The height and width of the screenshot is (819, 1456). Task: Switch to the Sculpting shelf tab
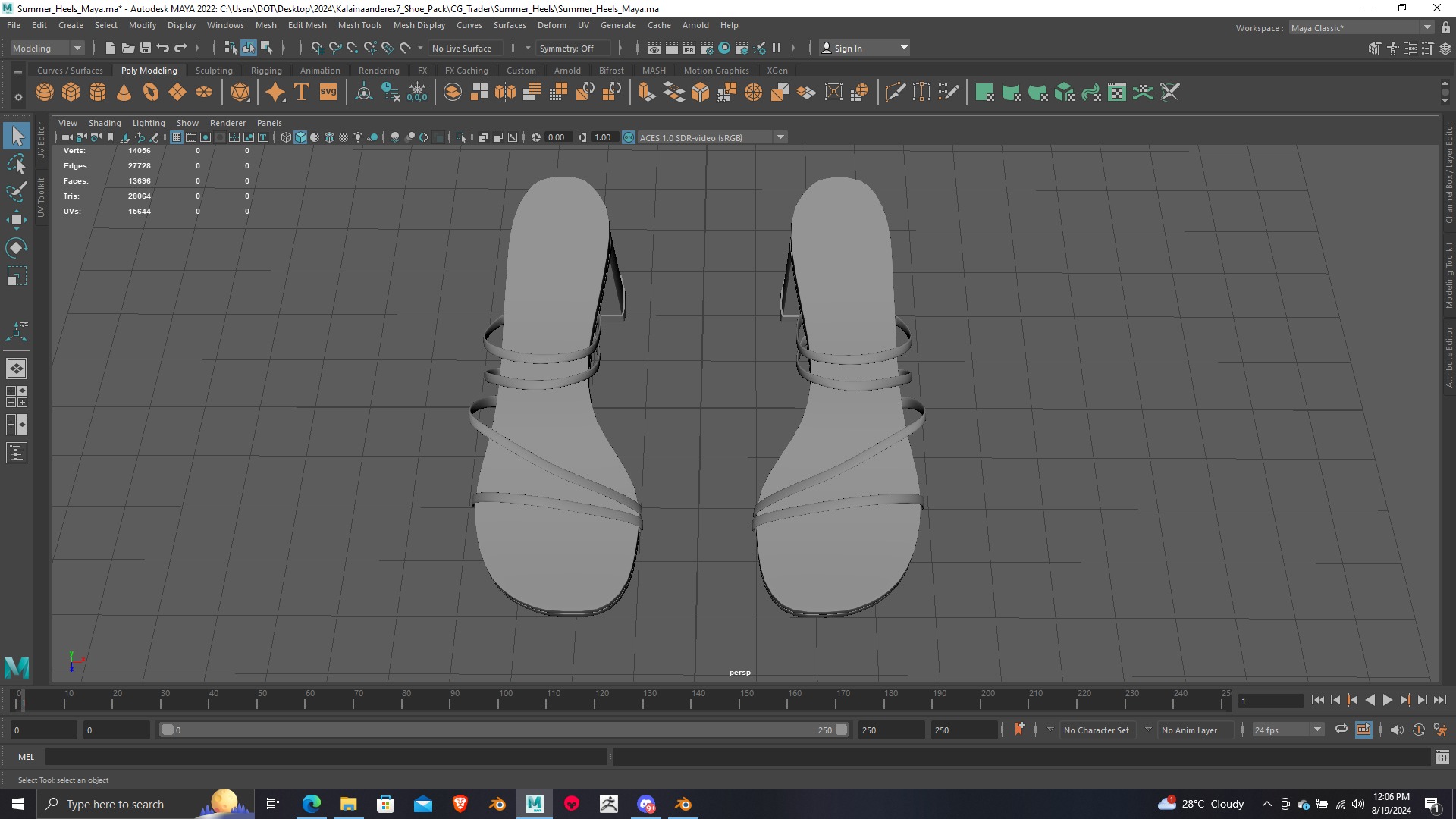(x=214, y=71)
